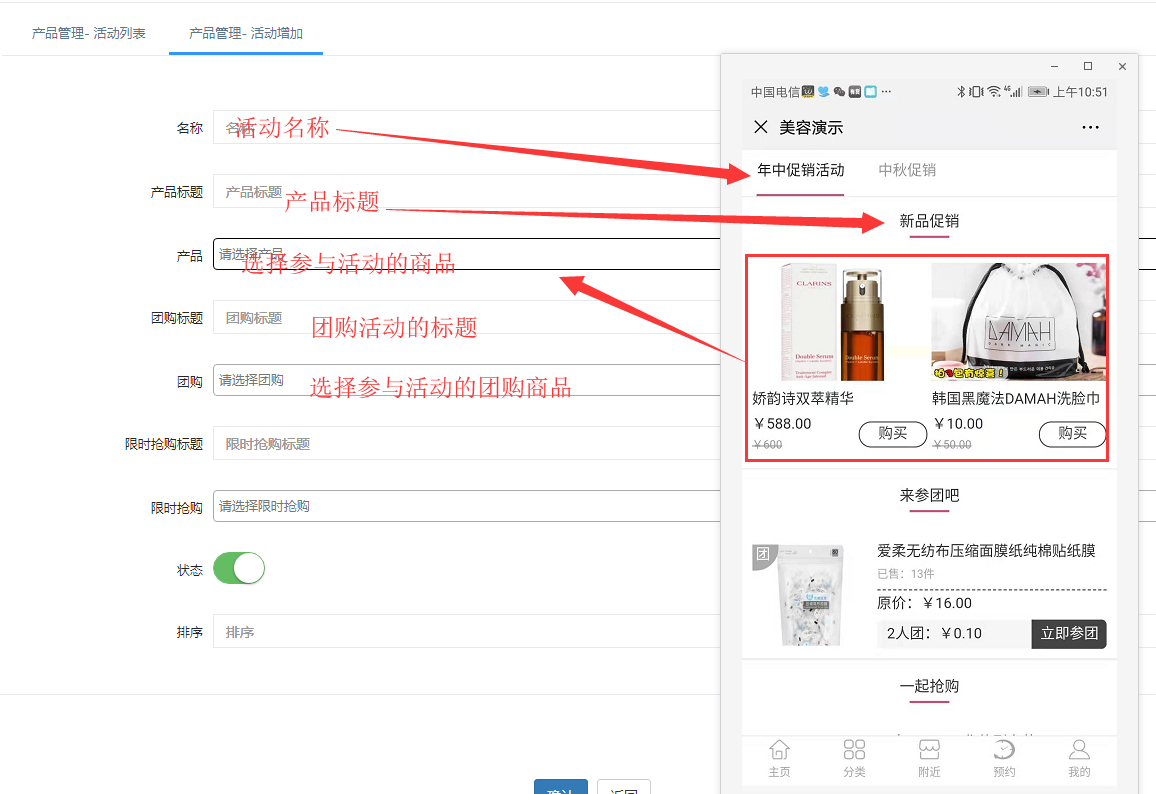Screen dimensions: 1156x794
Task: Open 我的 profile icon in bottom nav
Action: coord(1079,758)
